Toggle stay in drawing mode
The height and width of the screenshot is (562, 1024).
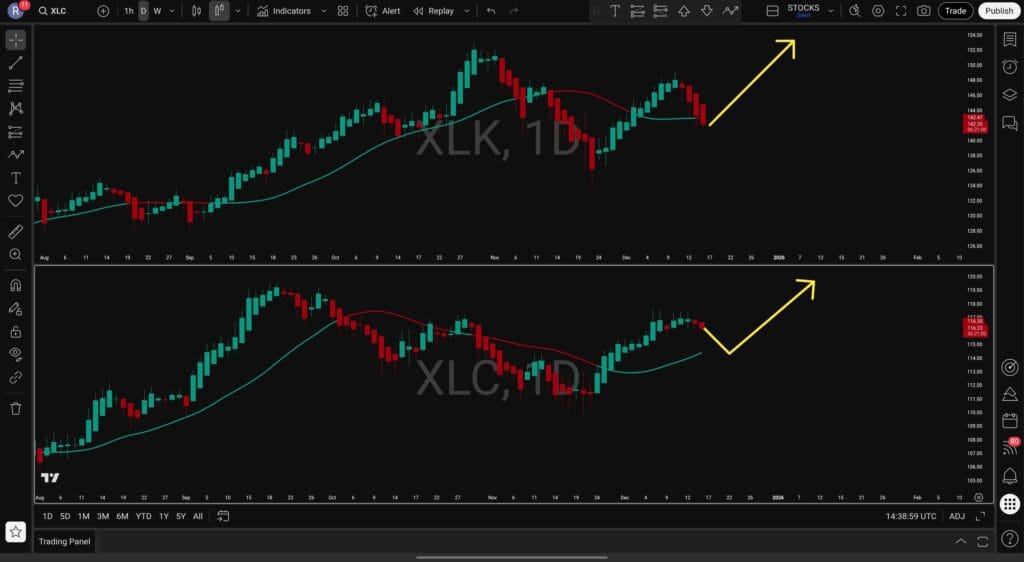pyautogui.click(x=16, y=309)
